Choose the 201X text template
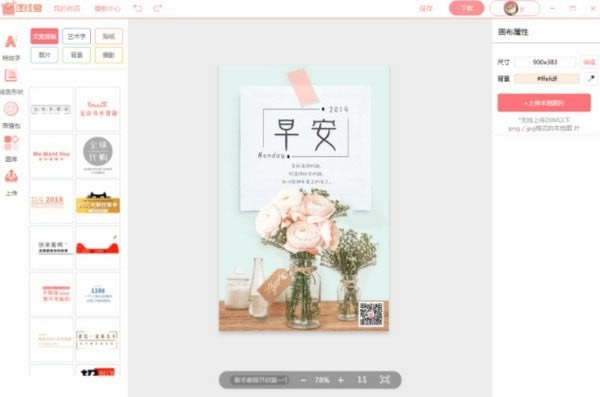 (51, 201)
